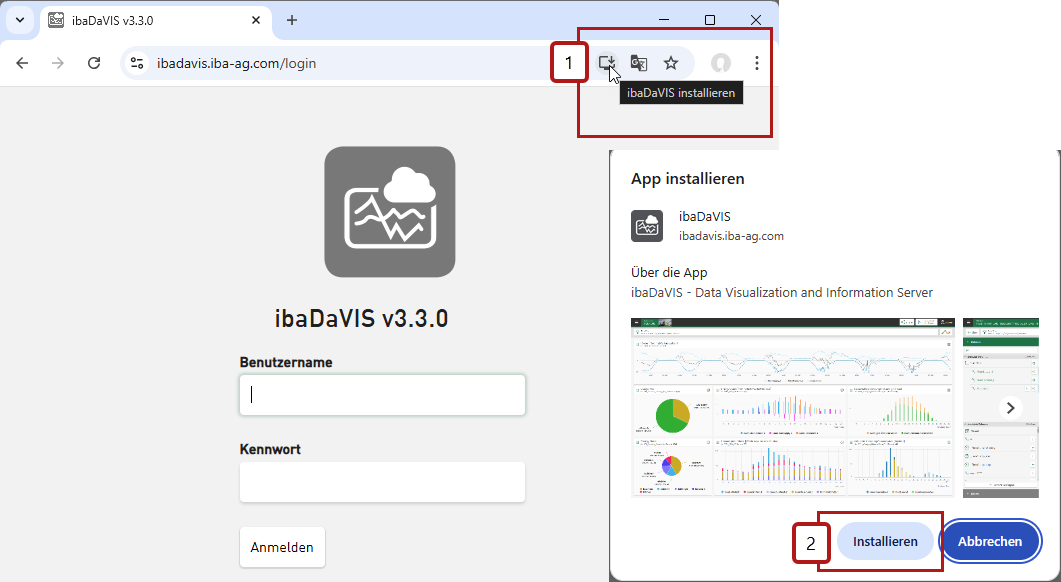Screen dimensions: 1061x582
Task: Confirm with the Installieren button
Action: coord(885,541)
